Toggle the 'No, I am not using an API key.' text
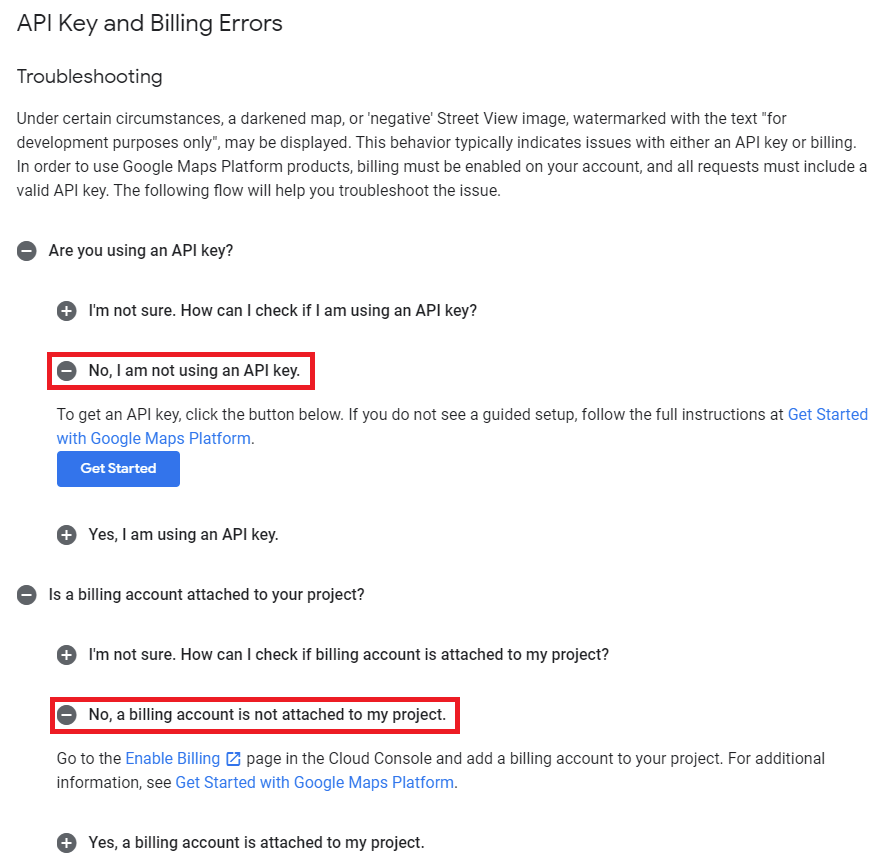This screenshot has height=868, width=881. 194,371
